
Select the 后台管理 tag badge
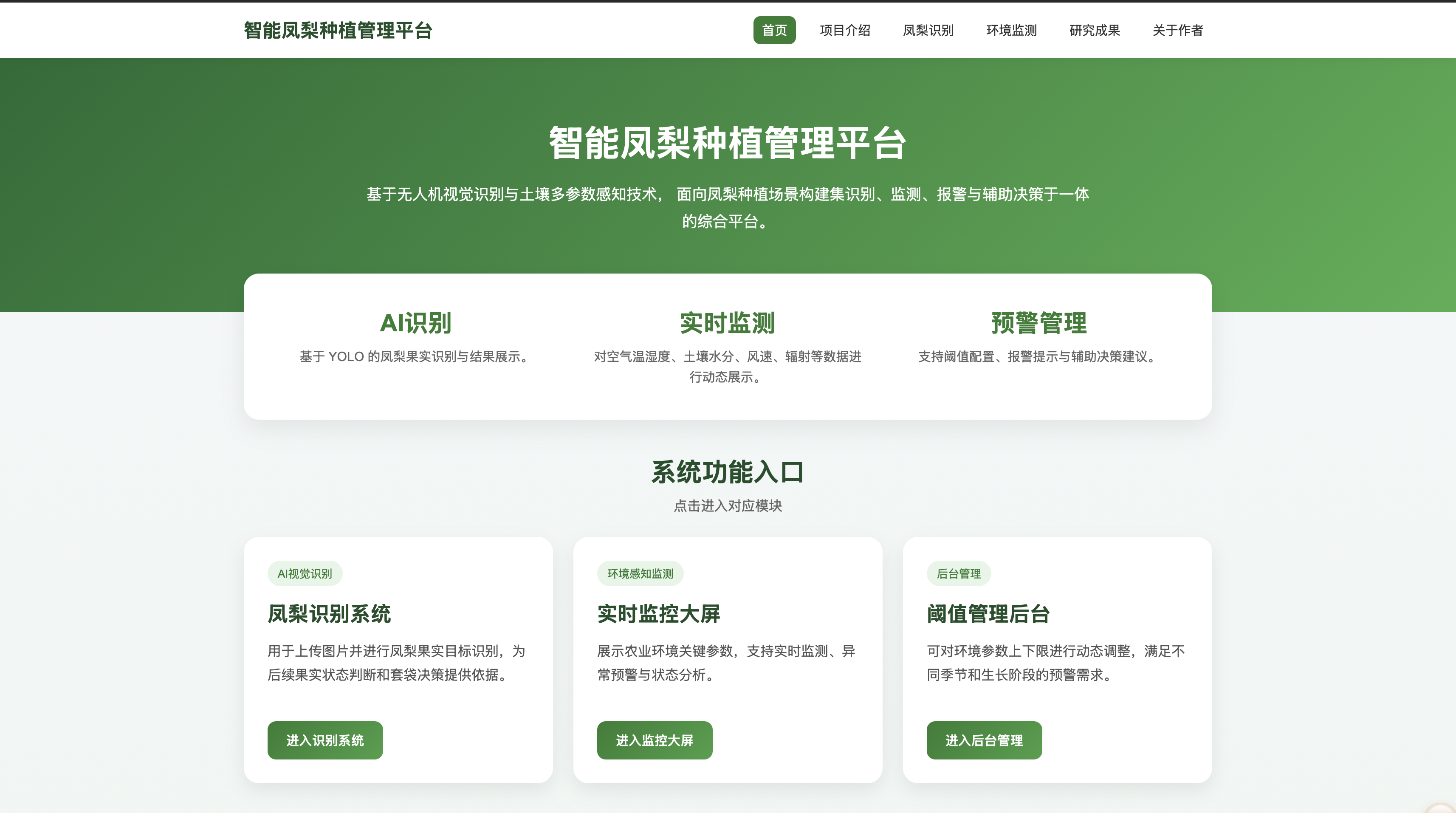click(x=959, y=573)
